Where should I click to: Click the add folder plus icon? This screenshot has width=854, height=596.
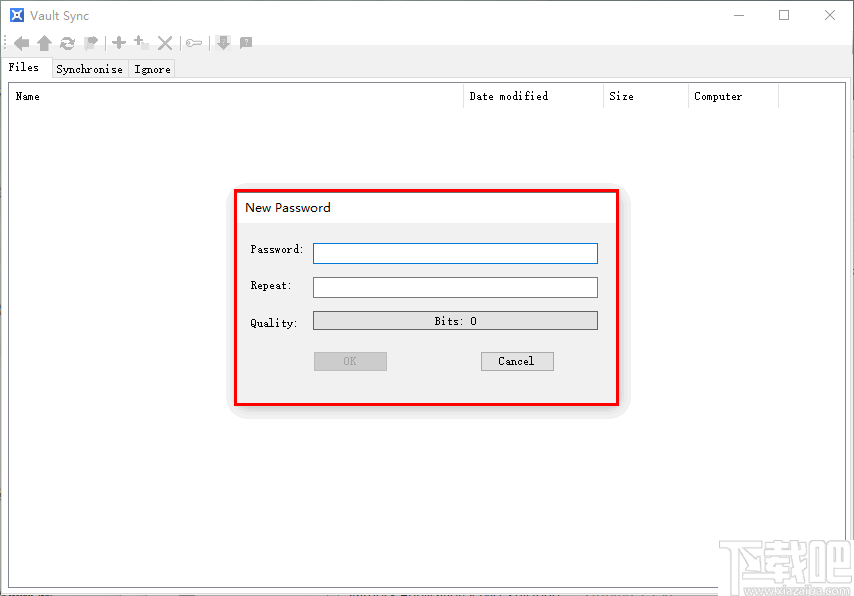click(x=141, y=42)
